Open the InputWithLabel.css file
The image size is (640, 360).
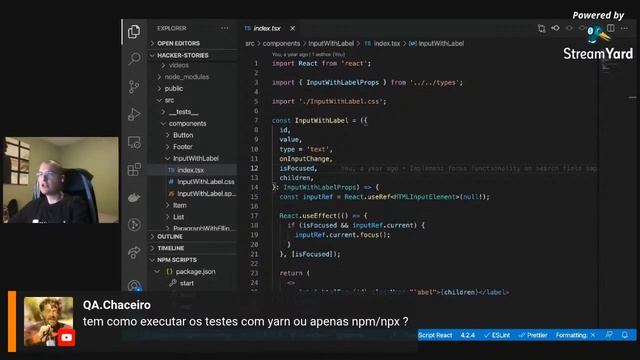pyautogui.click(x=193, y=182)
